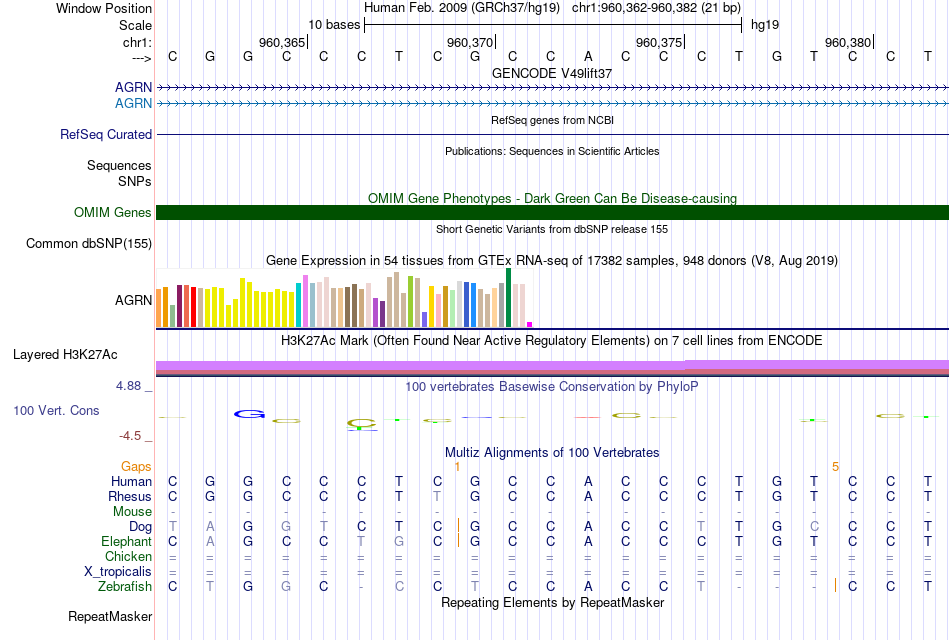Click the Elephant species row label
The image size is (950, 640).
click(x=127, y=541)
